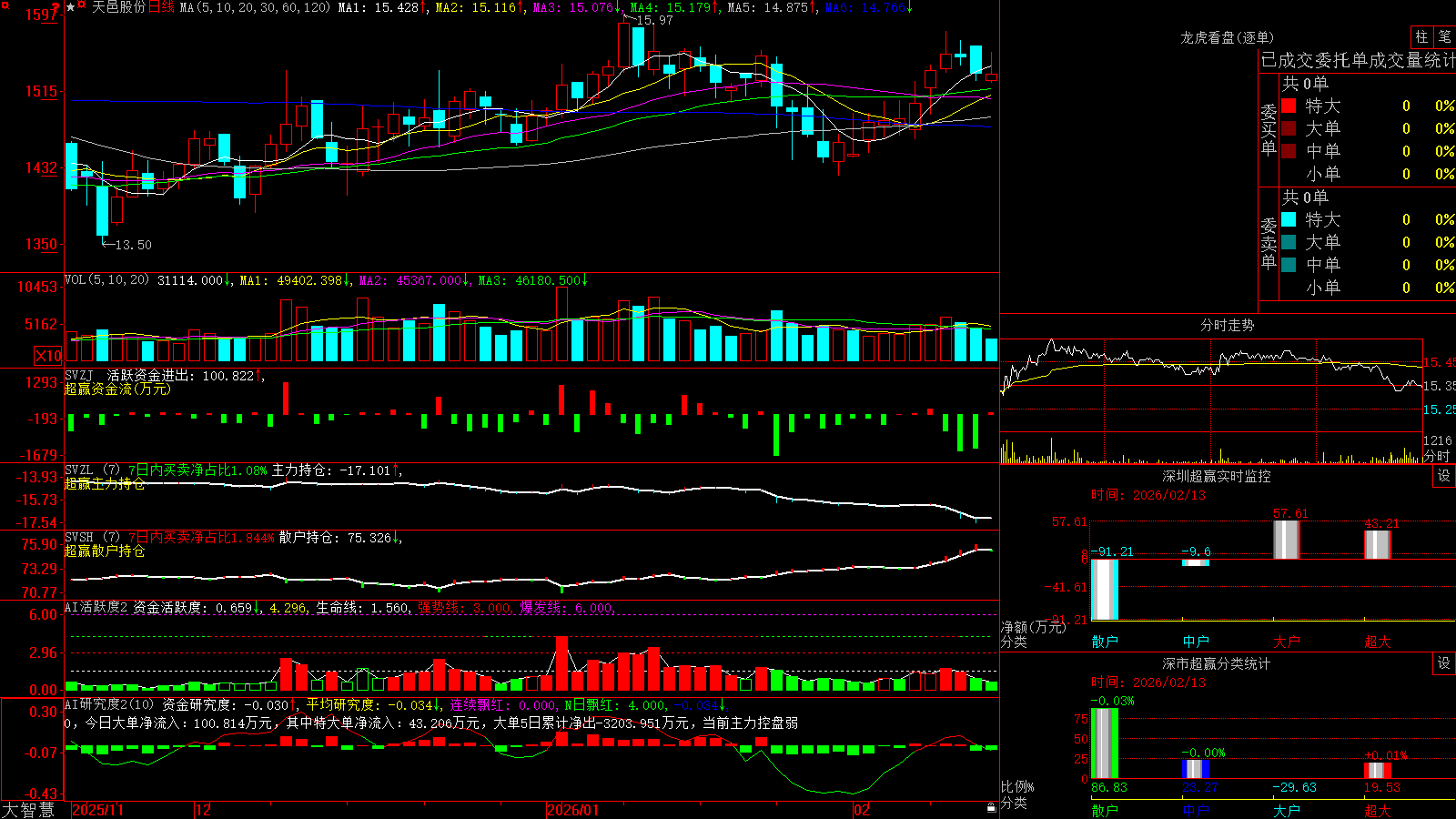Click the 爆发线: 6.000 label
The height and width of the screenshot is (819, 1456).
coord(566,608)
